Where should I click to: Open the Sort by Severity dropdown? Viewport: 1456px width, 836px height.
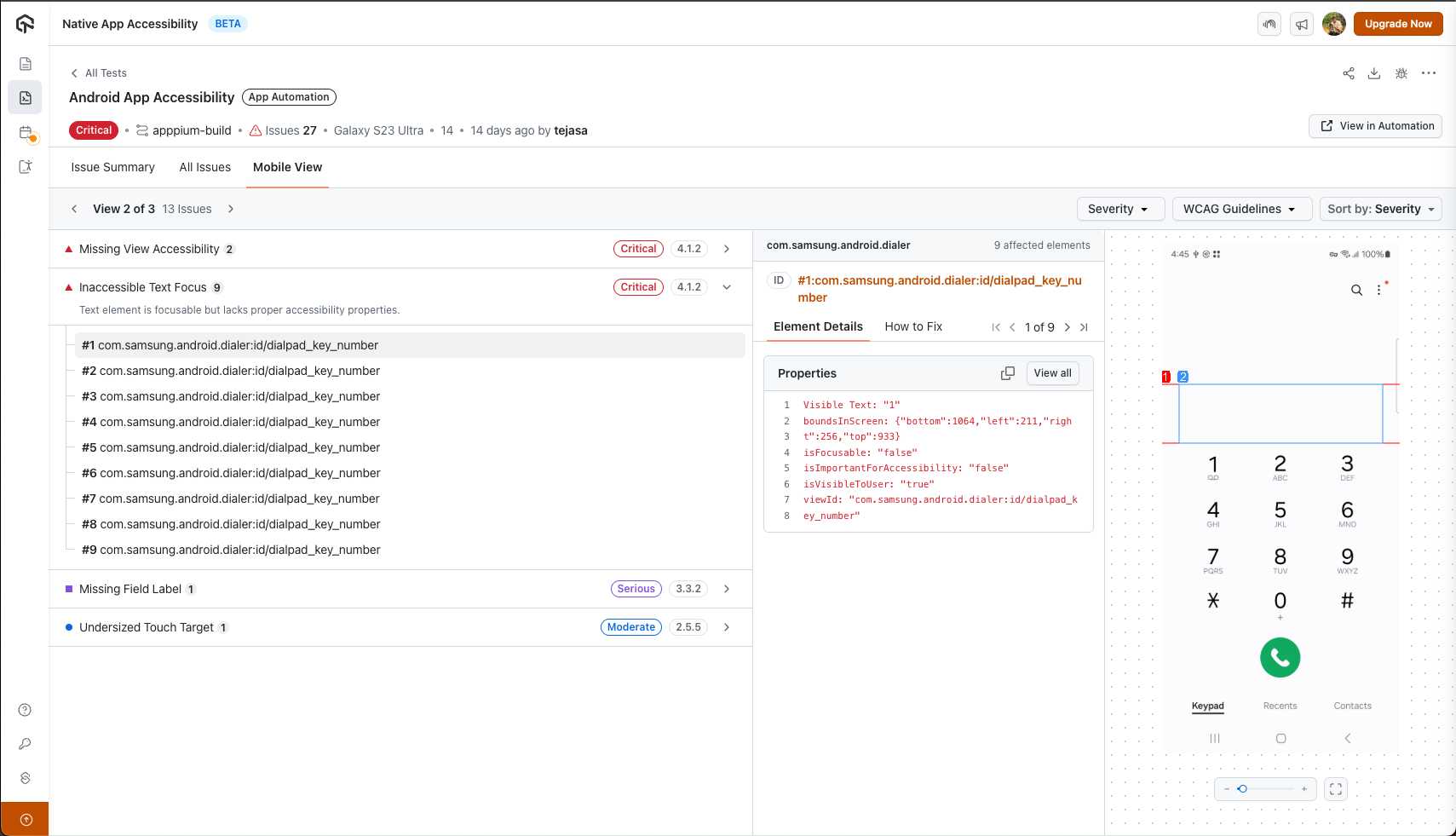(1380, 209)
